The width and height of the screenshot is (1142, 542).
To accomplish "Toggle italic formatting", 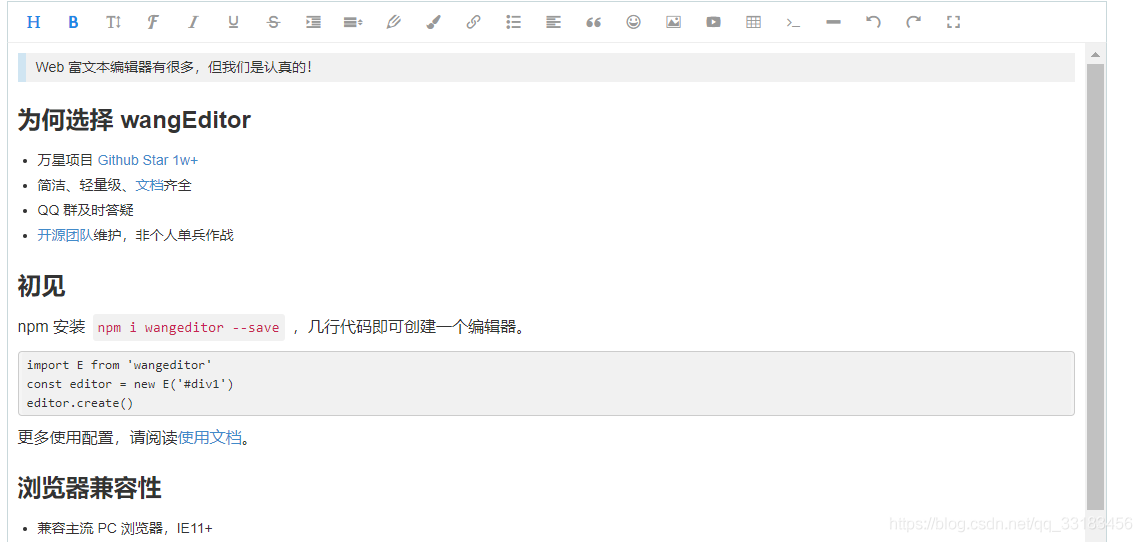I will (x=193, y=22).
